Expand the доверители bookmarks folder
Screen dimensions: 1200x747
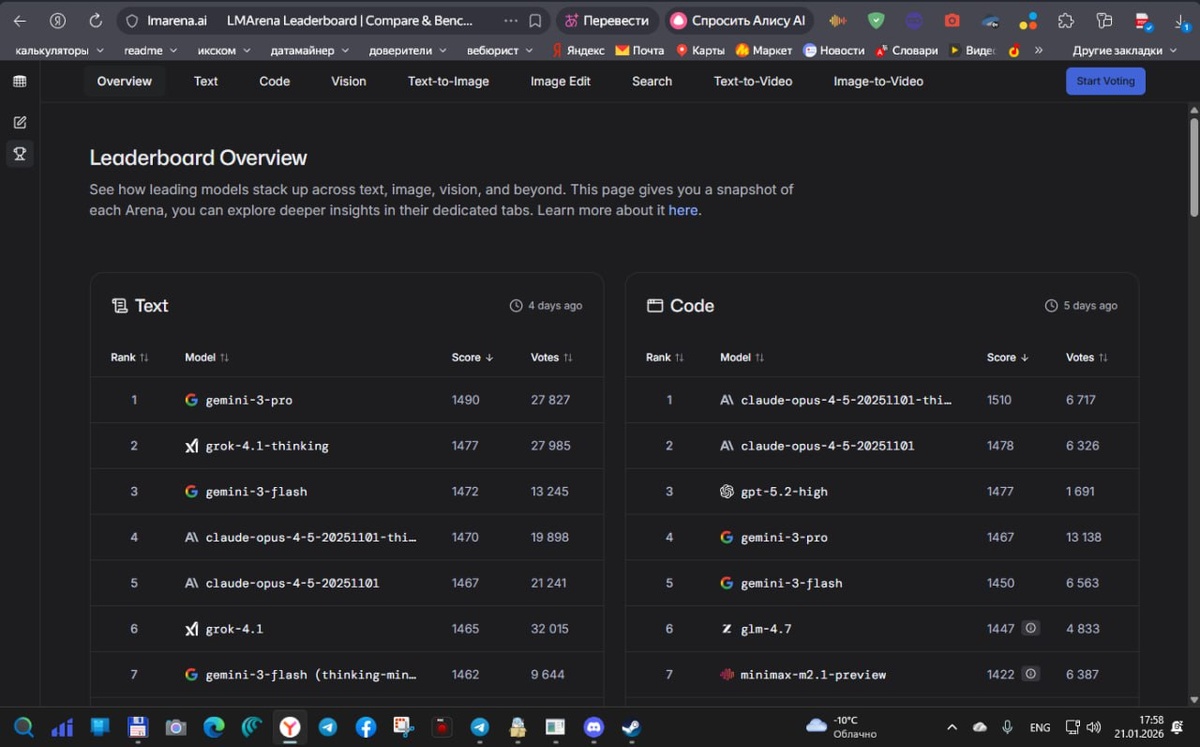[x=408, y=50]
